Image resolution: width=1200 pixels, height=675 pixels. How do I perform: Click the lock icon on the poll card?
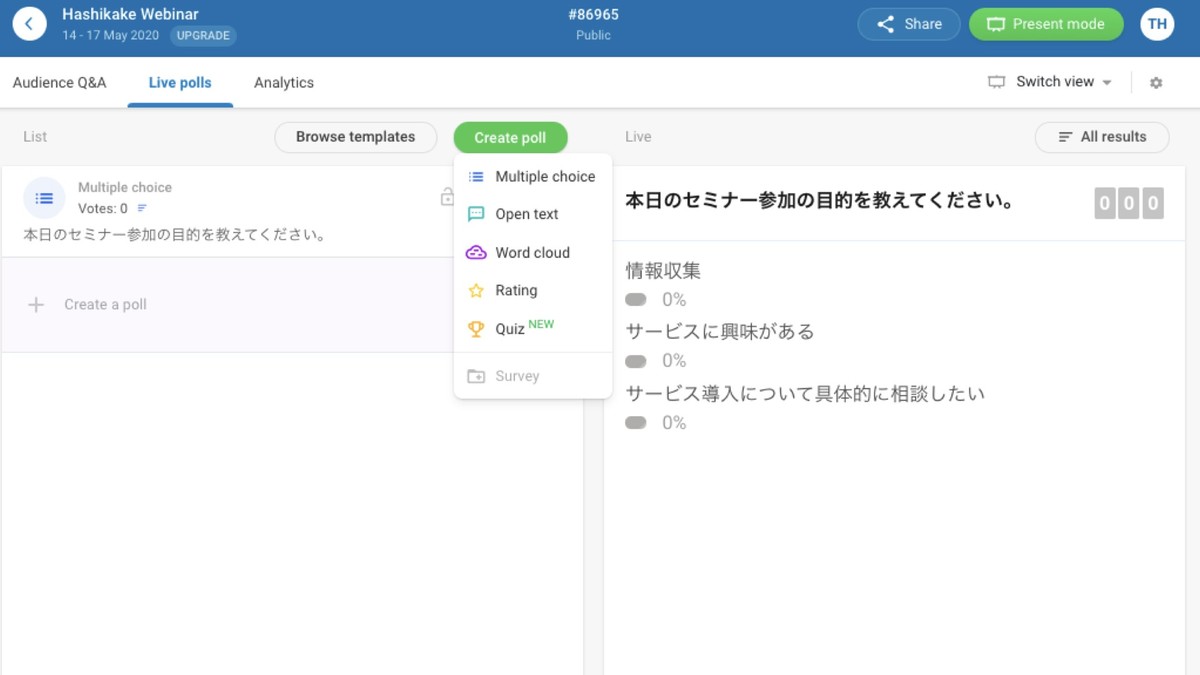pos(447,198)
